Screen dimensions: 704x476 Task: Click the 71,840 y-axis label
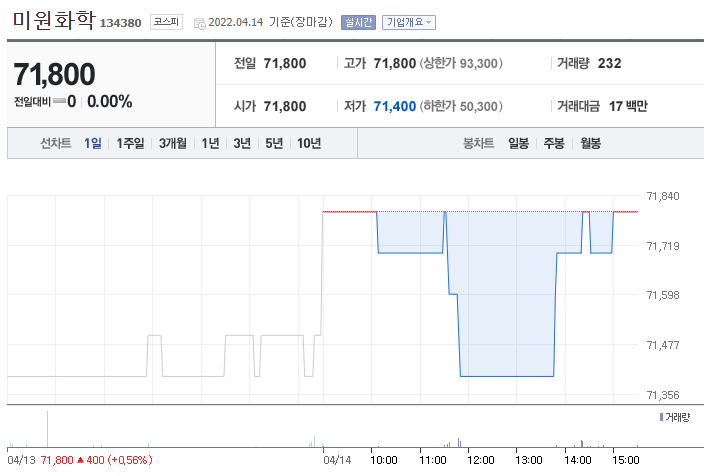point(663,196)
